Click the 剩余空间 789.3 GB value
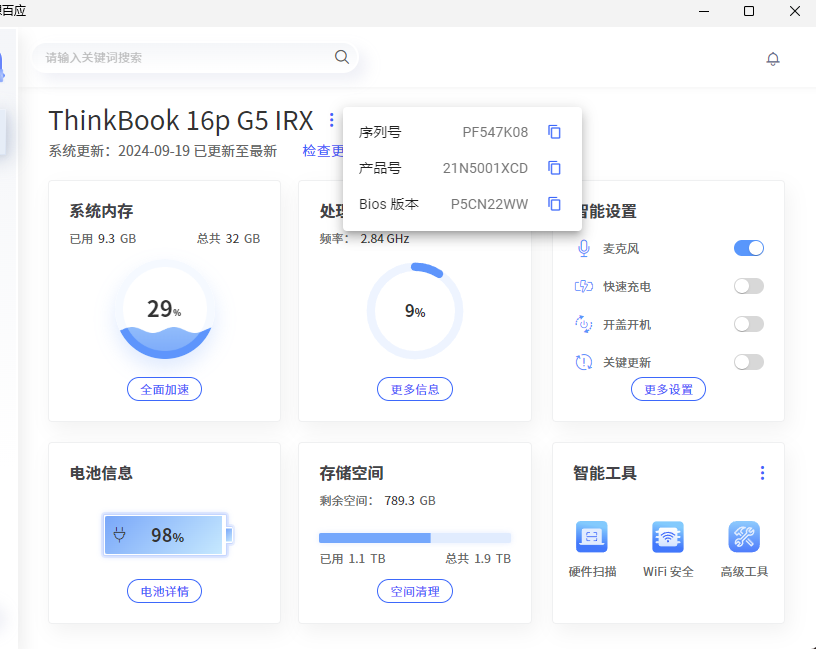The image size is (816, 649). (x=410, y=501)
